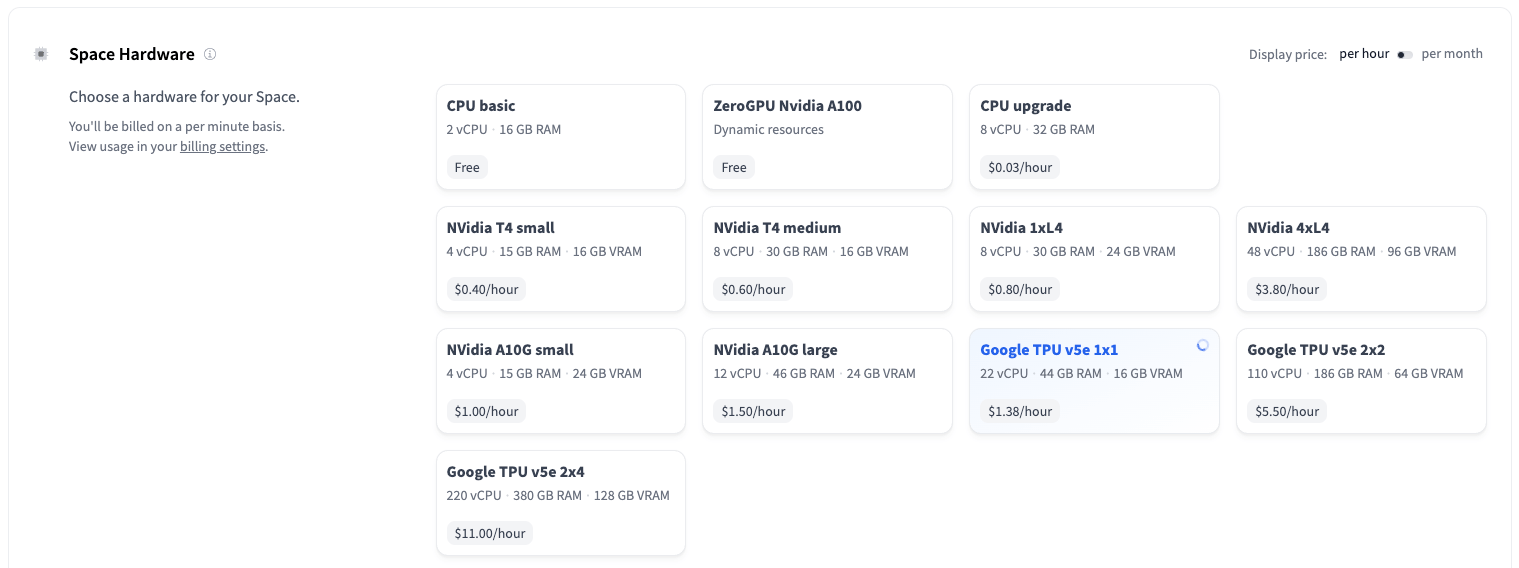Choose the CPU basic hardware option
Viewport: 1519px width, 568px height.
click(560, 137)
